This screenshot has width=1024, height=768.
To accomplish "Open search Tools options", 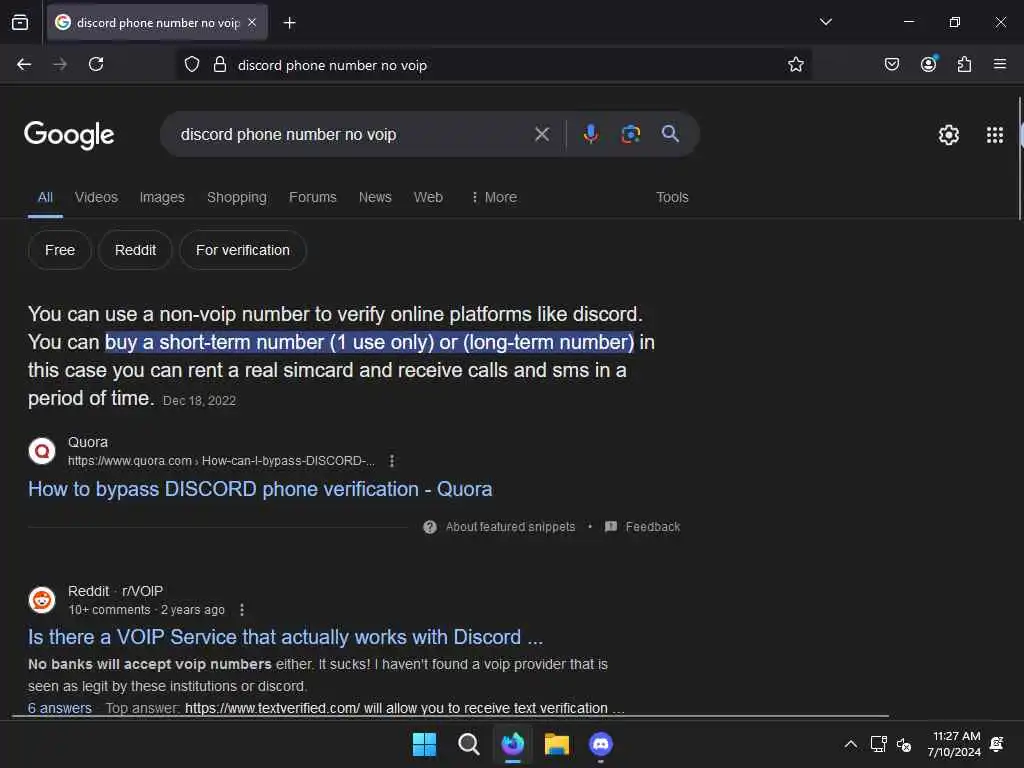I will pyautogui.click(x=672, y=197).
